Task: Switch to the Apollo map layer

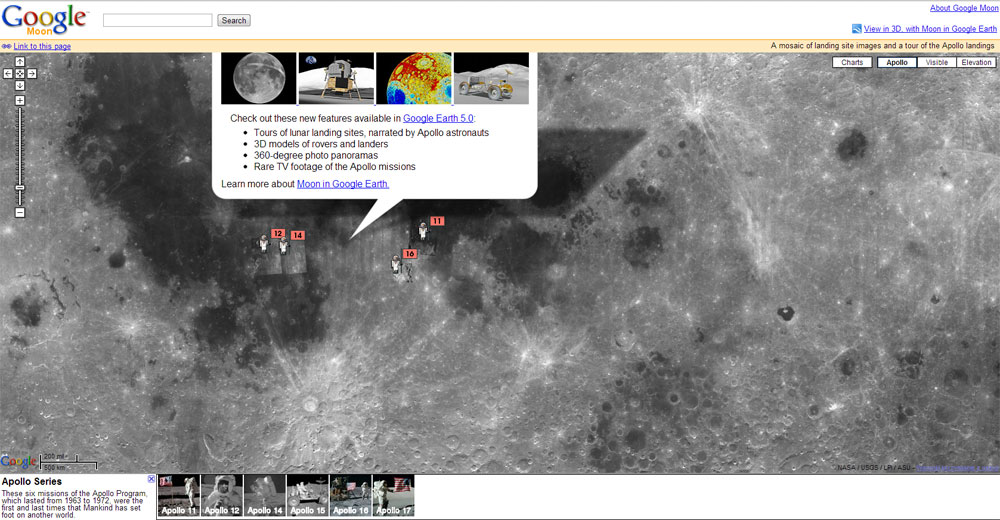Action: pos(897,63)
